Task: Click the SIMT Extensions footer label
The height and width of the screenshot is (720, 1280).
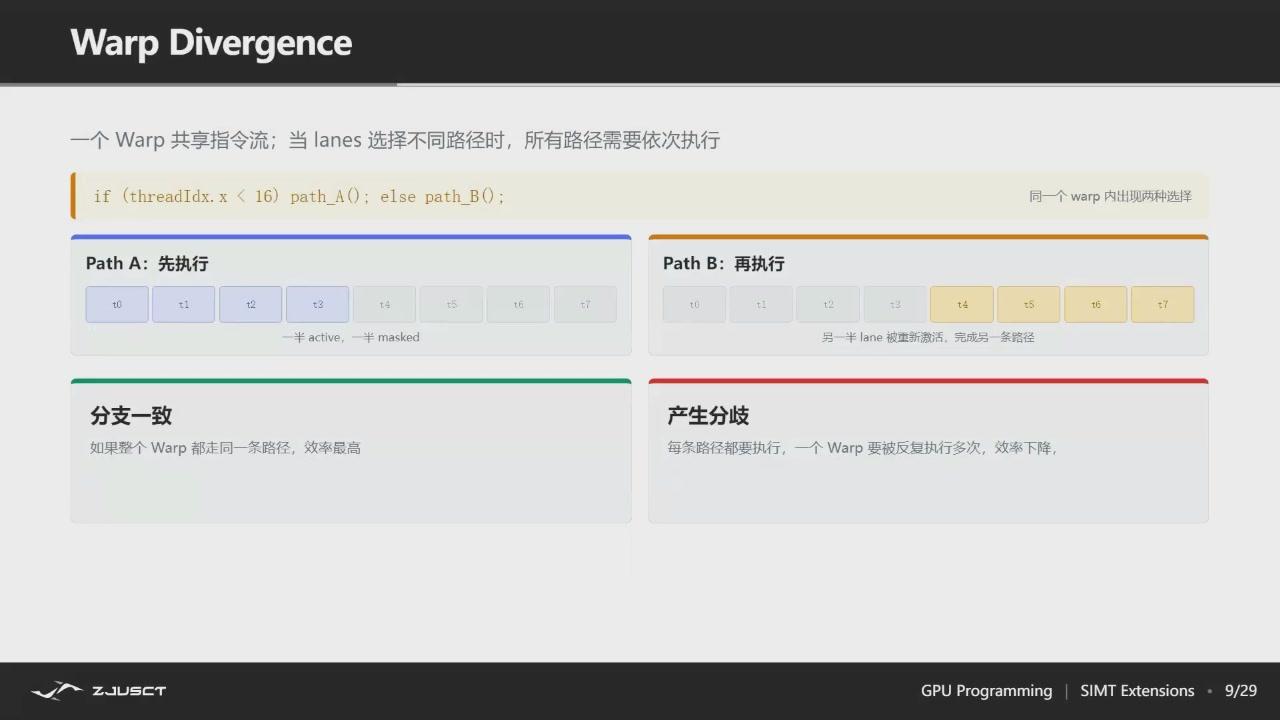Action: click(1137, 691)
